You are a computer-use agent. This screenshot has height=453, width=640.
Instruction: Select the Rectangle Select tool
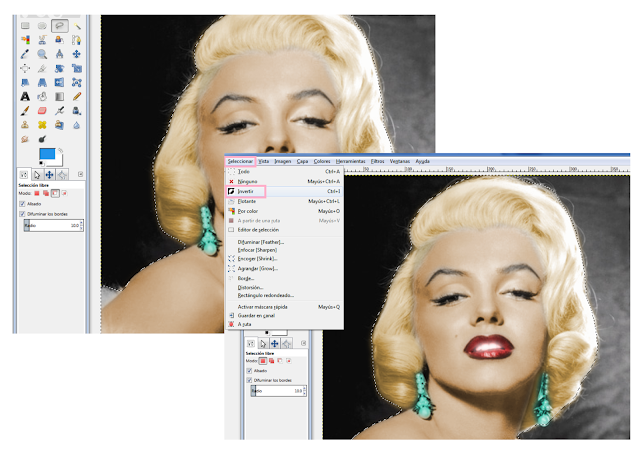[25, 26]
